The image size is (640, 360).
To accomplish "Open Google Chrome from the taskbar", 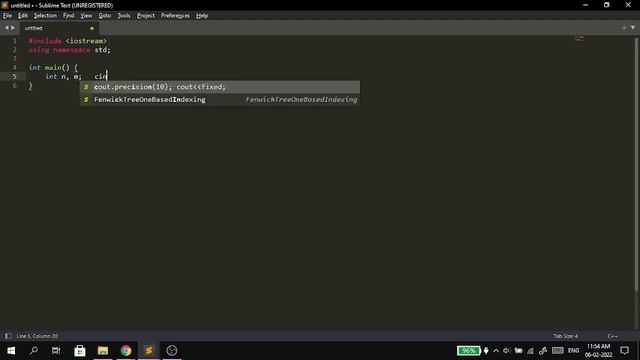I will point(126,351).
